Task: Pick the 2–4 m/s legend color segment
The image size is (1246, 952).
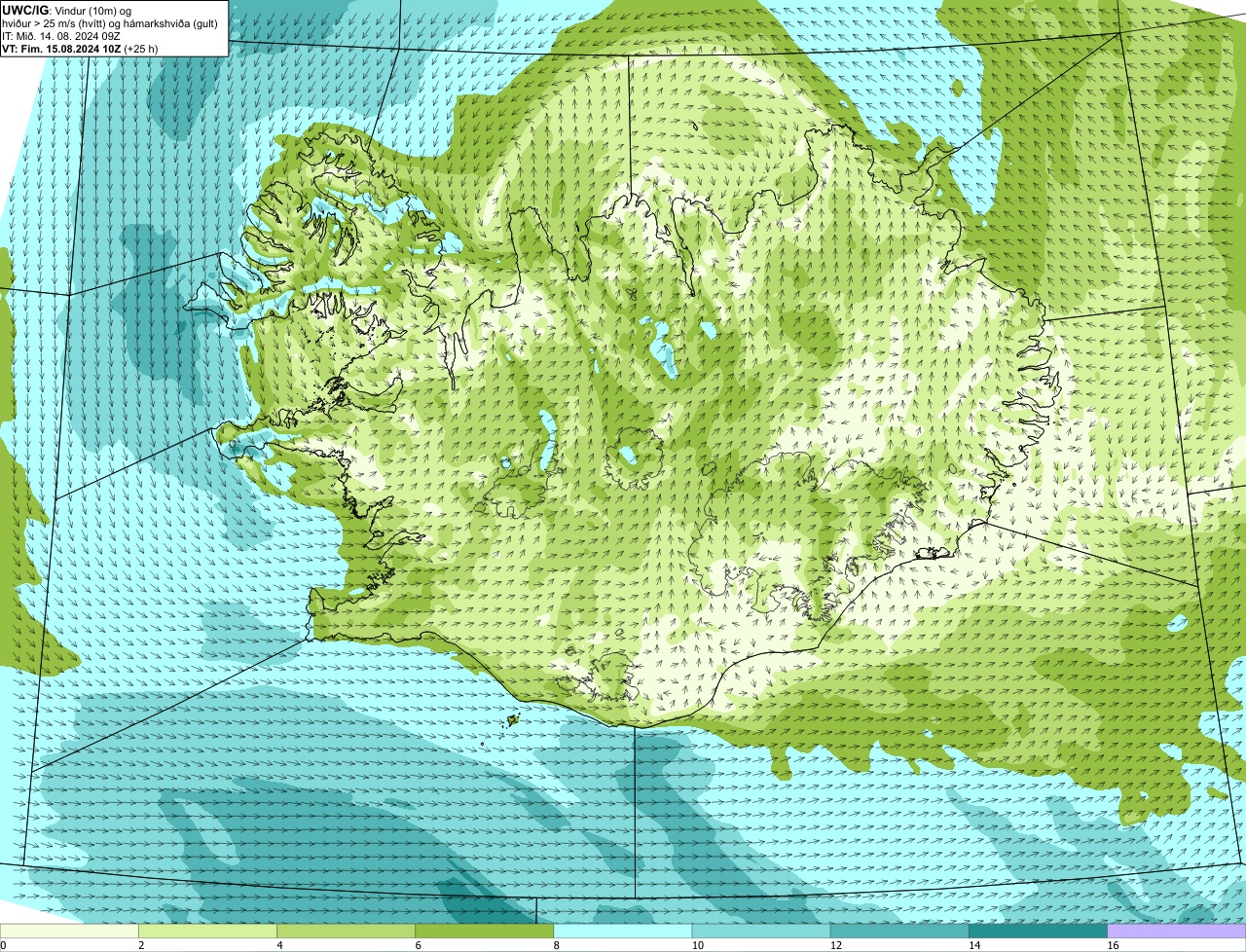Action: click(207, 932)
